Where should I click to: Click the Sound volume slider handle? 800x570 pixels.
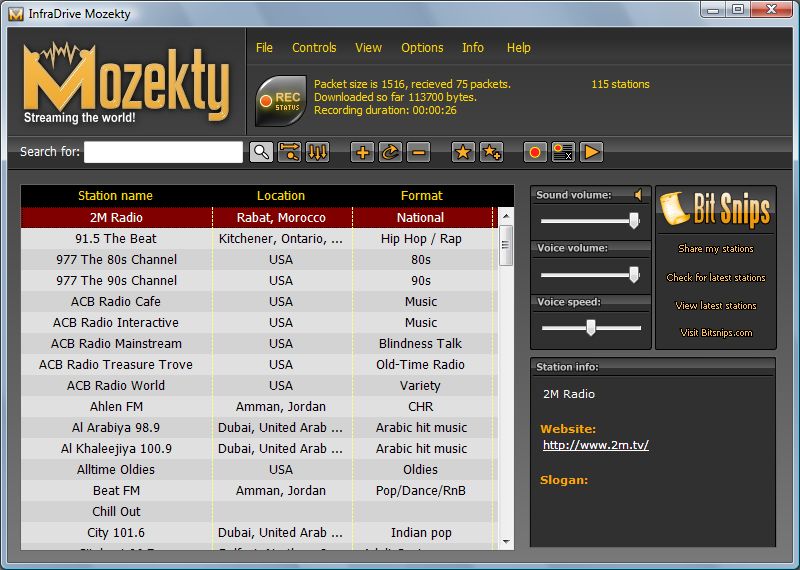[634, 221]
